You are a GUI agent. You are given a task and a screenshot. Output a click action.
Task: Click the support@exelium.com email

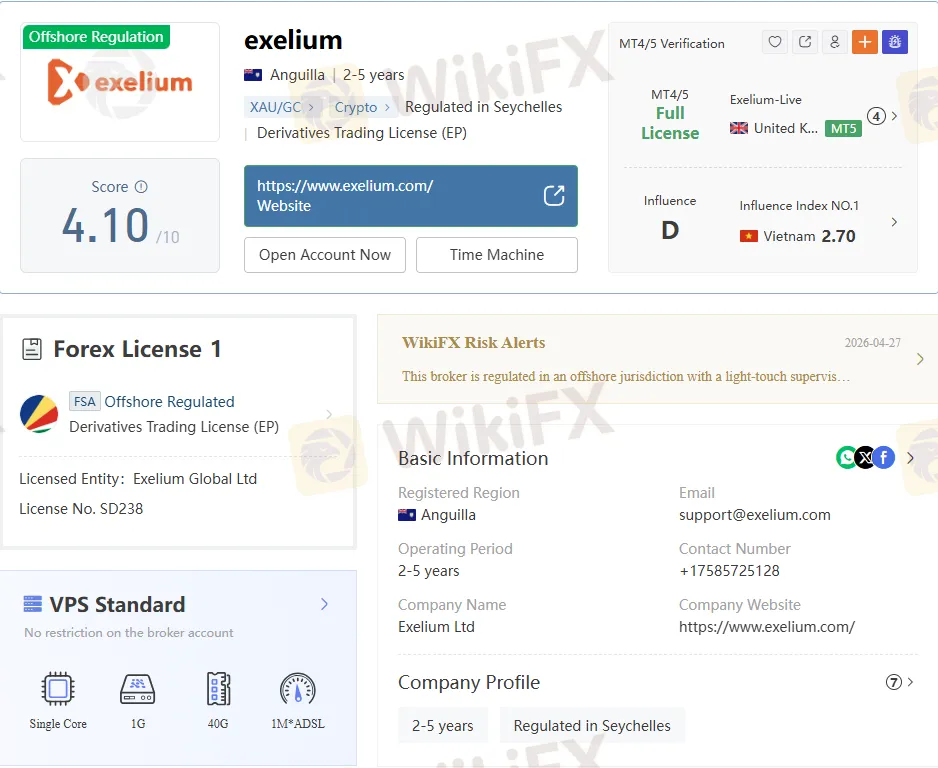754,515
